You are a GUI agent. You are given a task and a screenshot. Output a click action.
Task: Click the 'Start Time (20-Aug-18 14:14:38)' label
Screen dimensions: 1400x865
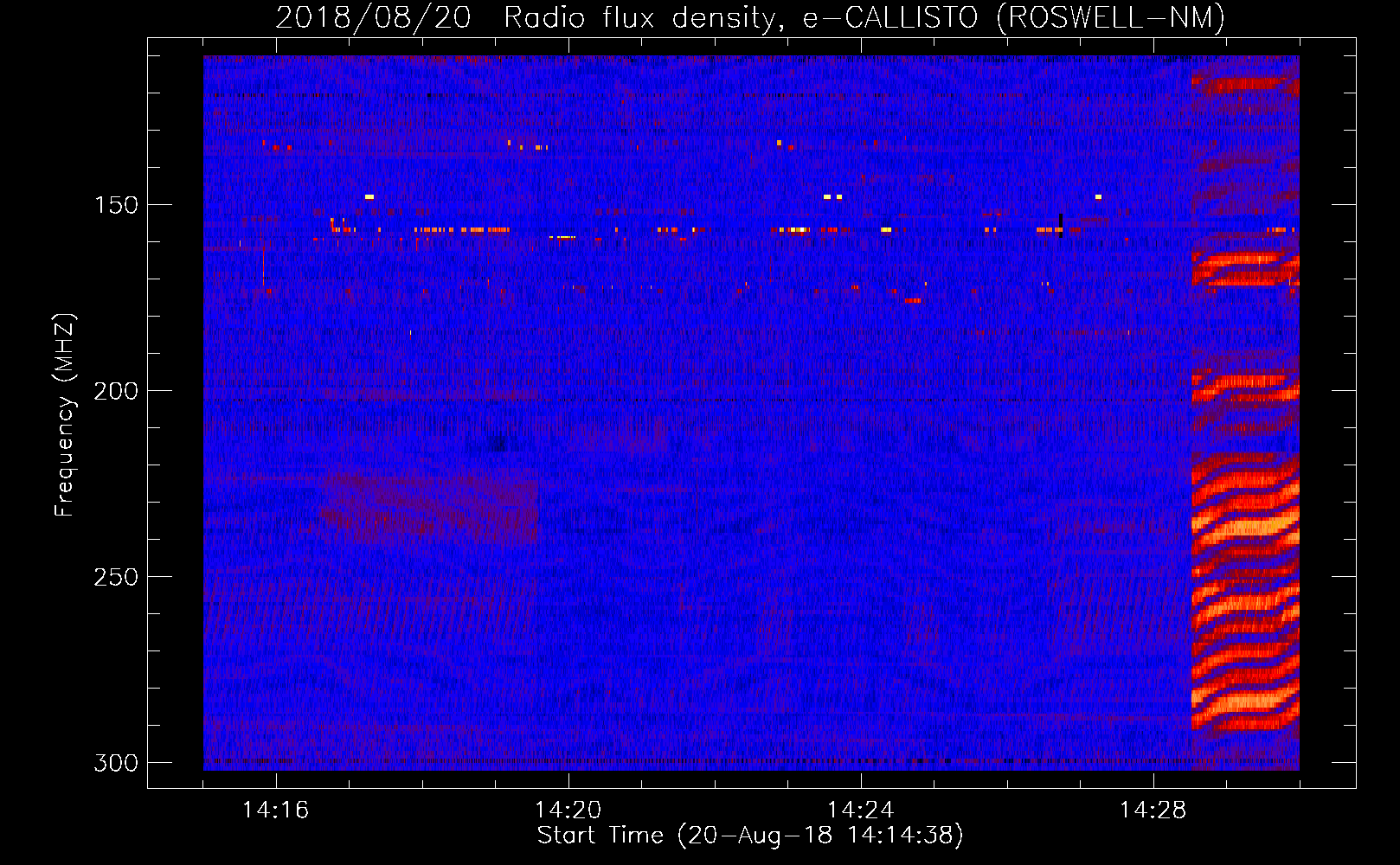coord(750,836)
